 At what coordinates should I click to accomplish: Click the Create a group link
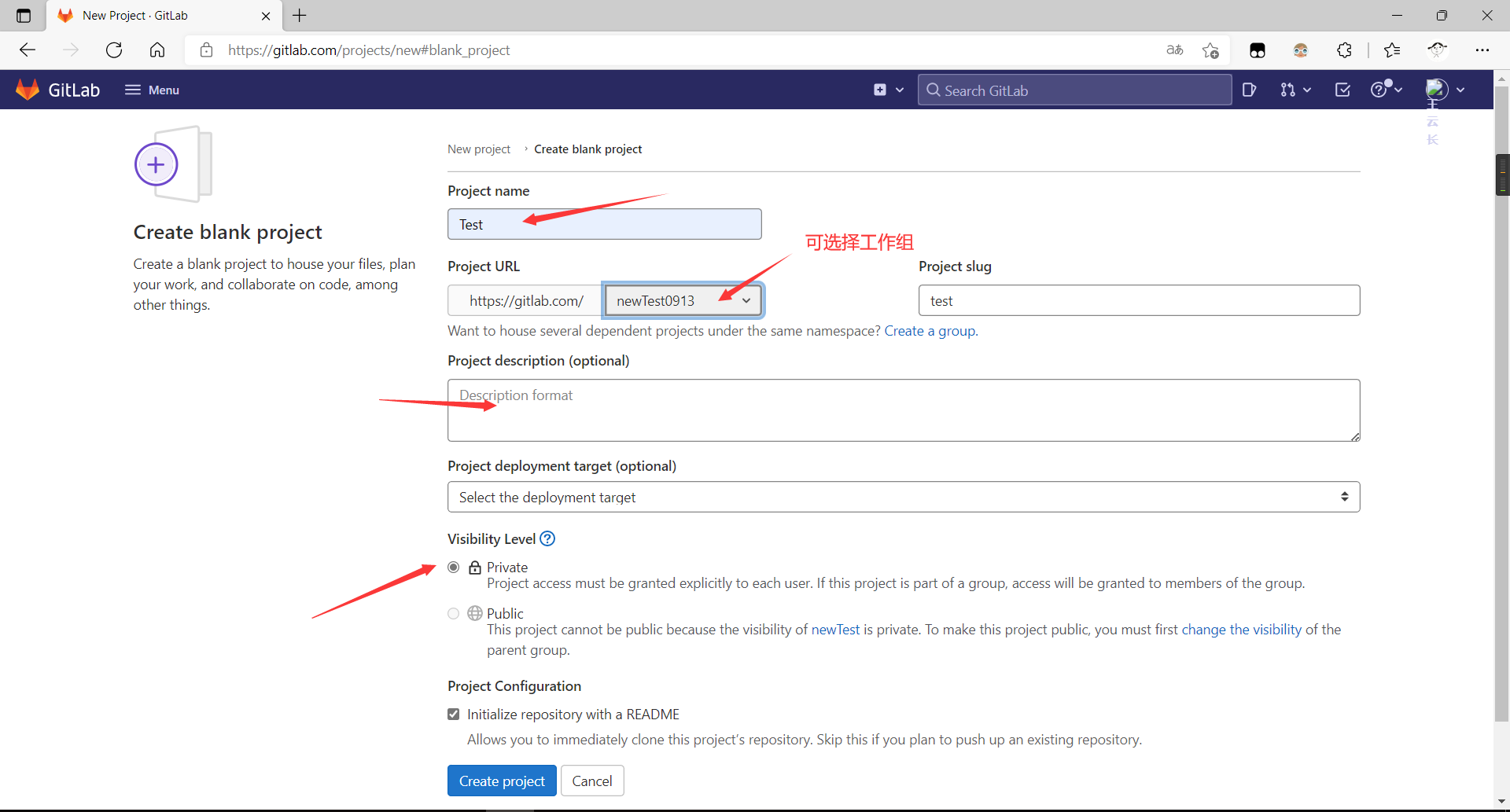pos(930,331)
